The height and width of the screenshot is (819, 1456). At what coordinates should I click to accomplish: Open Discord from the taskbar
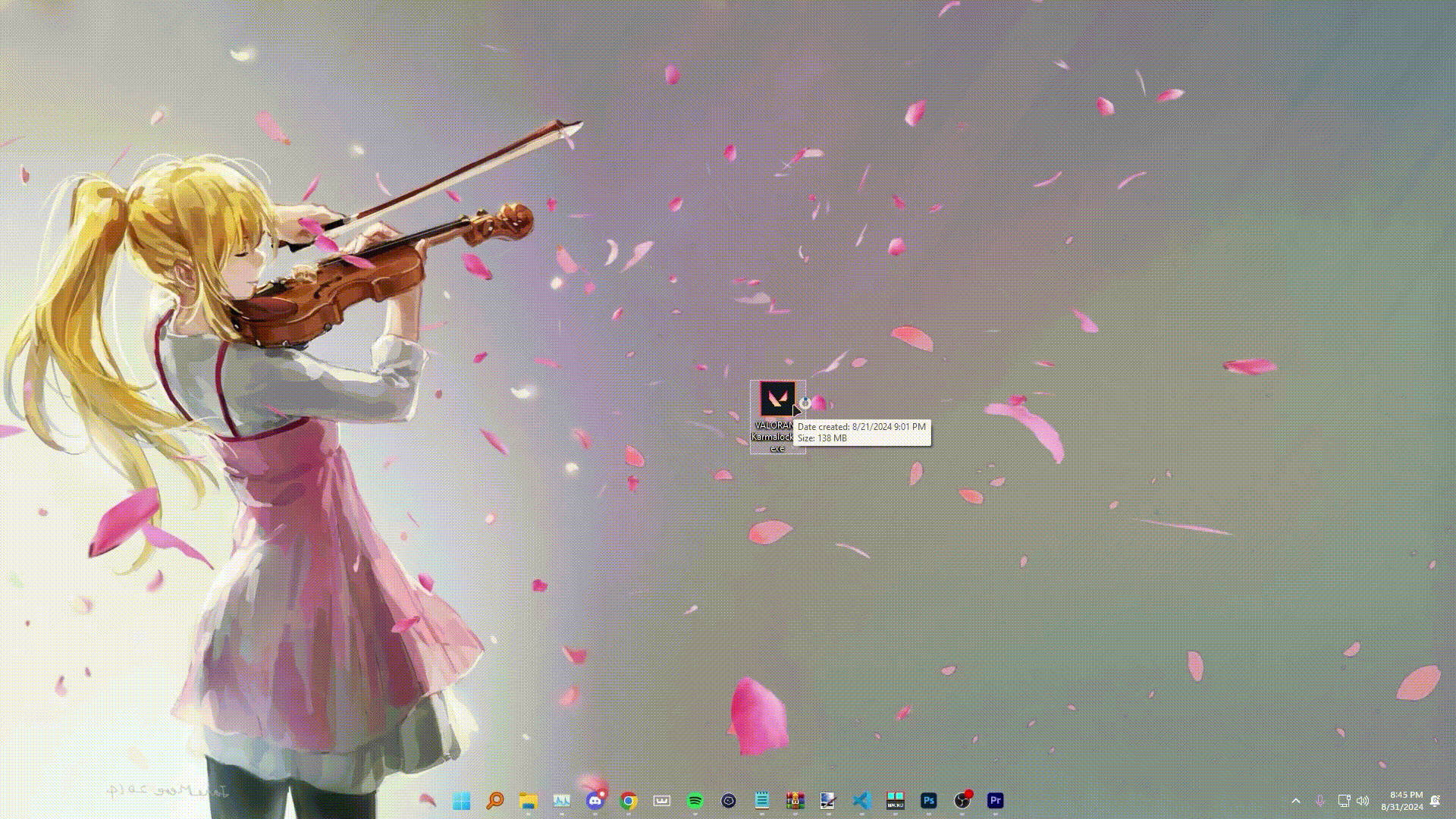[595, 801]
